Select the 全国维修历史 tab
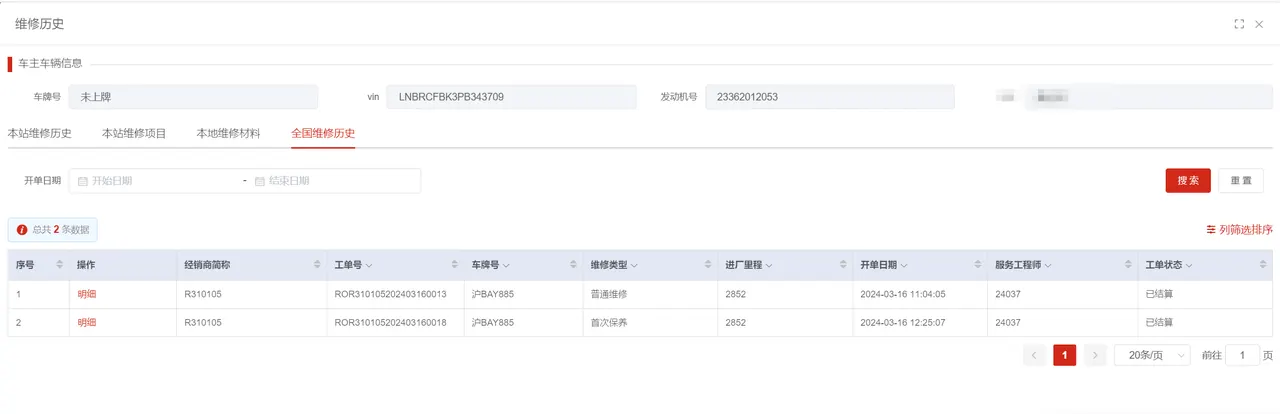 coord(323,133)
